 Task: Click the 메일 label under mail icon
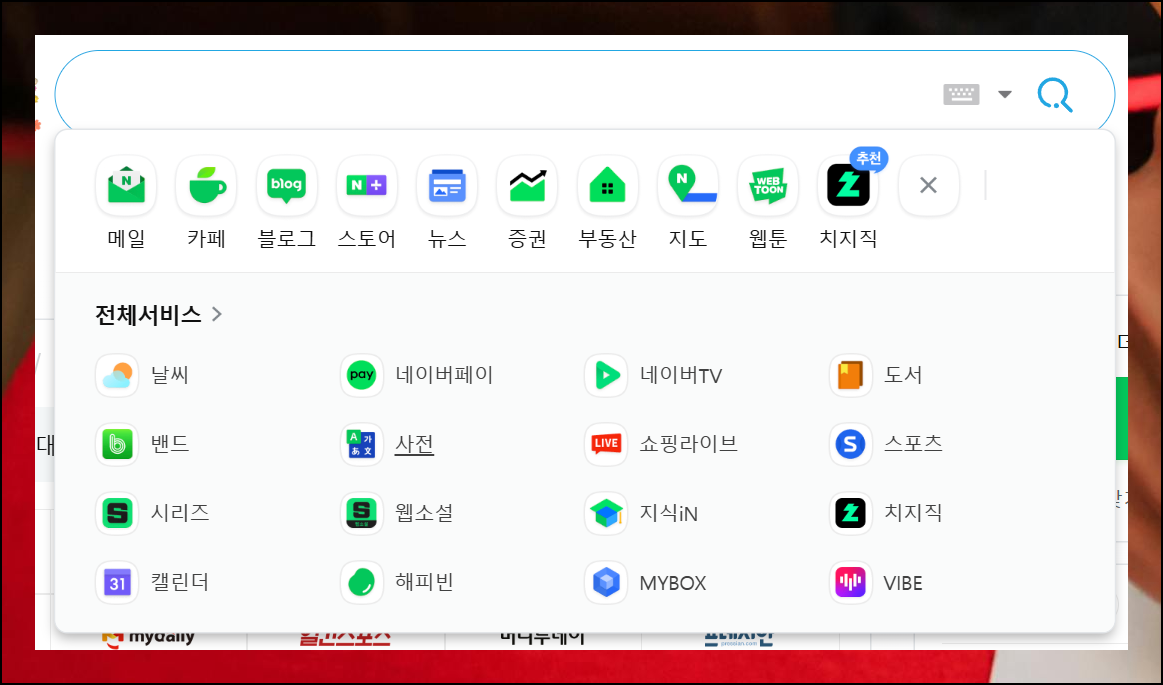[x=126, y=239]
